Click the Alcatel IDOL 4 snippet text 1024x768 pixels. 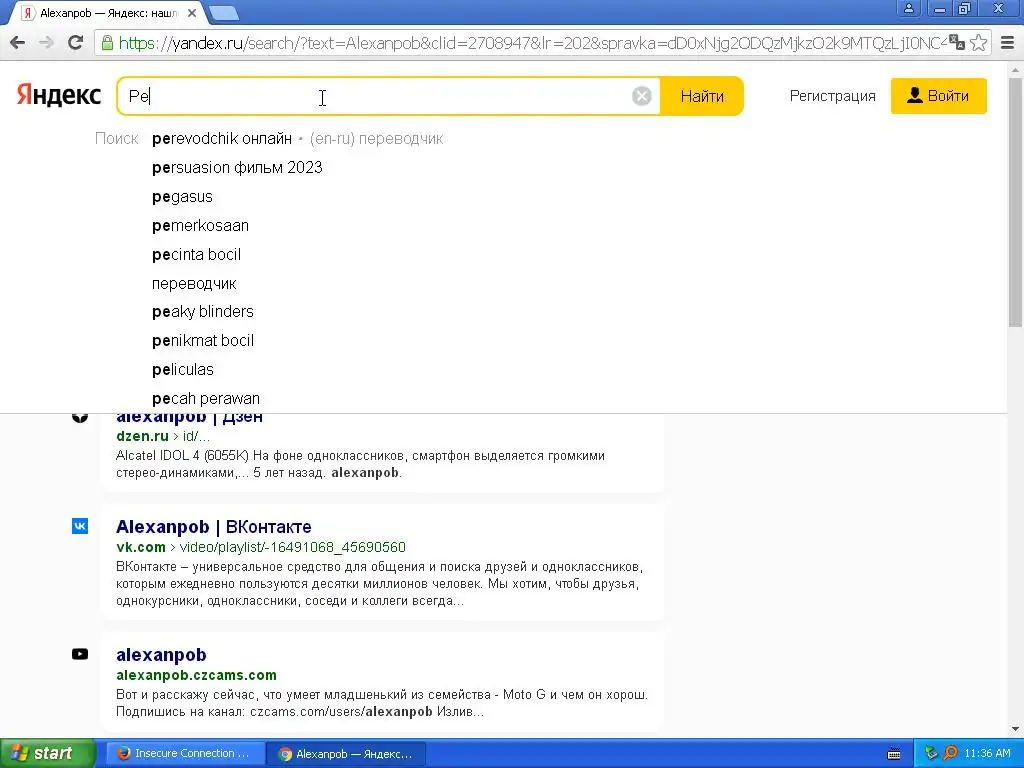tap(360, 464)
